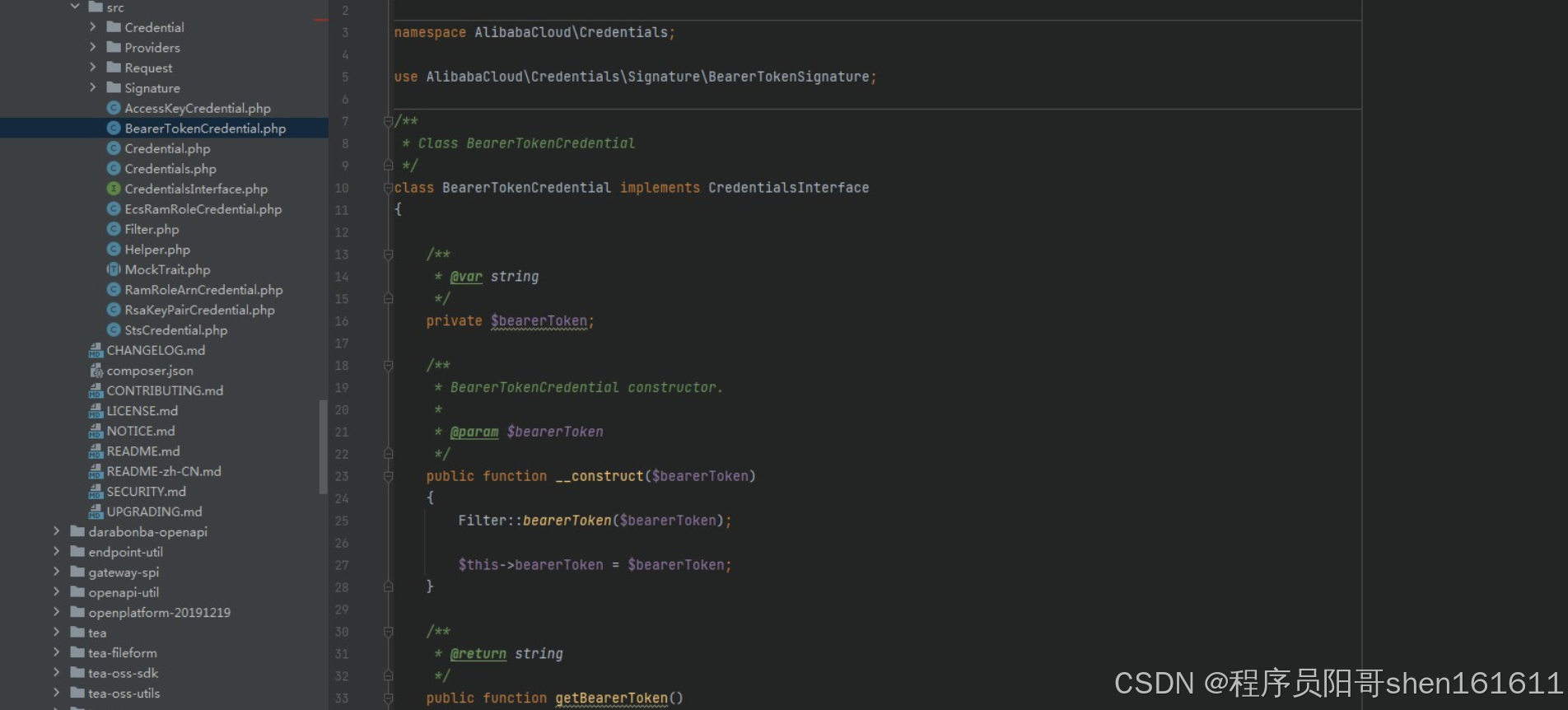
Task: Open AccessKeyCredential.php in the project tree
Action: click(197, 109)
